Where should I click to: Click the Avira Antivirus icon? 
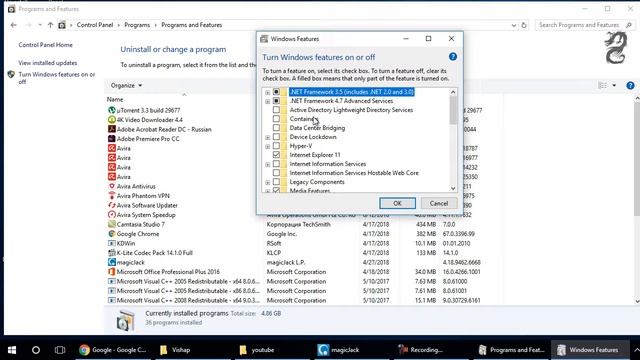point(111,186)
